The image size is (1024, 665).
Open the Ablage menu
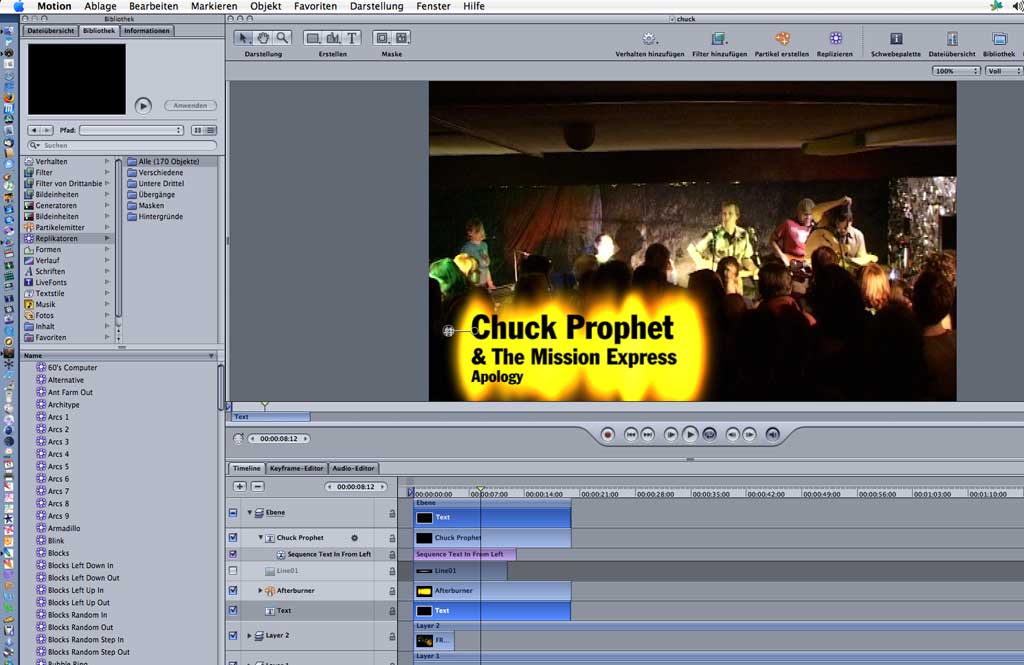100,6
